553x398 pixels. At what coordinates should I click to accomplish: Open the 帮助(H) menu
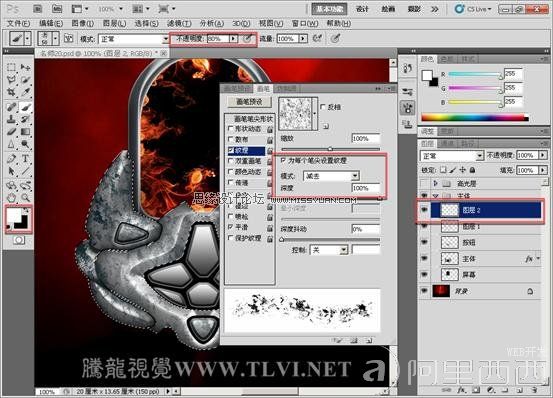[338, 23]
